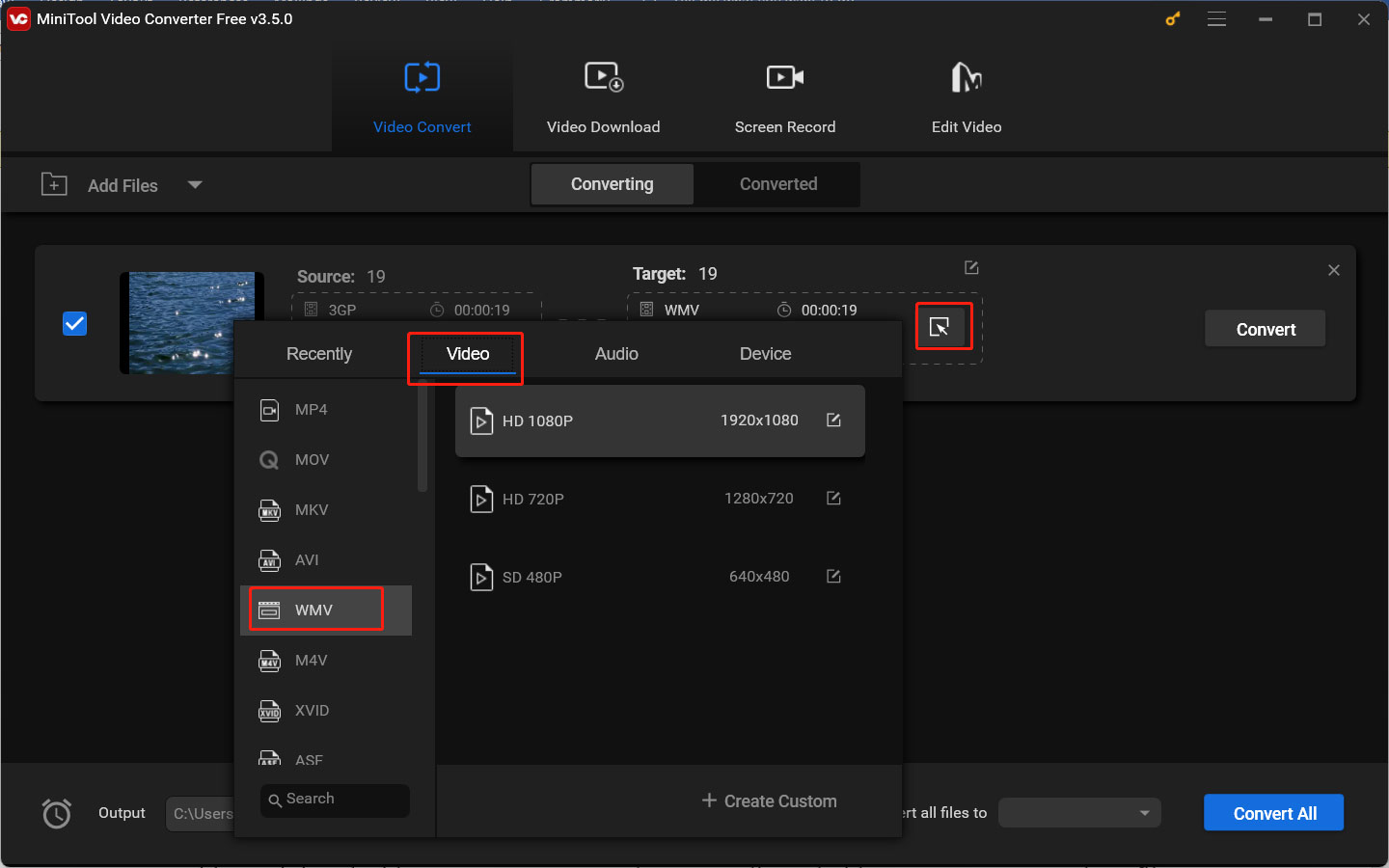Click the source duration clock icon
Viewport: 1389px width, 868px height.
pyautogui.click(x=437, y=310)
